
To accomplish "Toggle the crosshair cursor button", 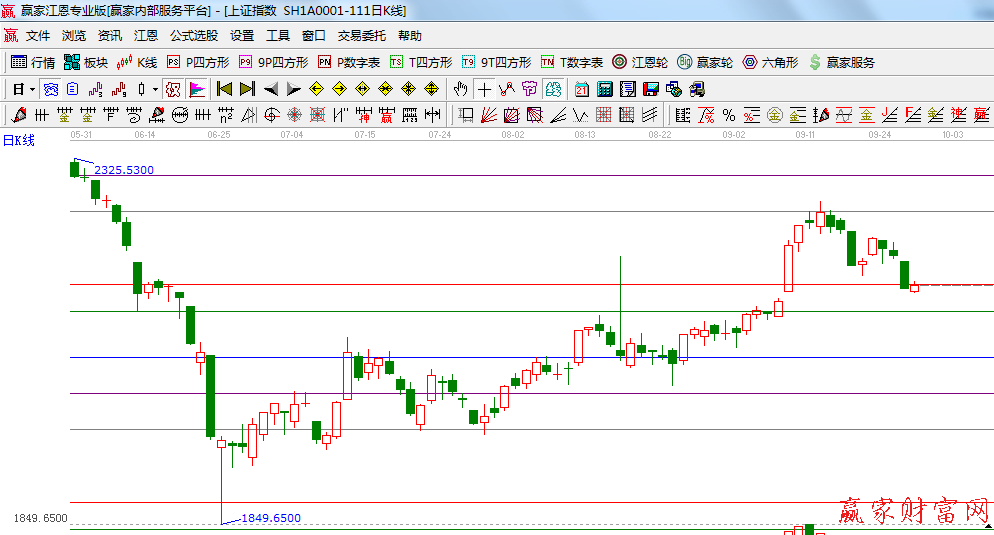I will tap(485, 89).
